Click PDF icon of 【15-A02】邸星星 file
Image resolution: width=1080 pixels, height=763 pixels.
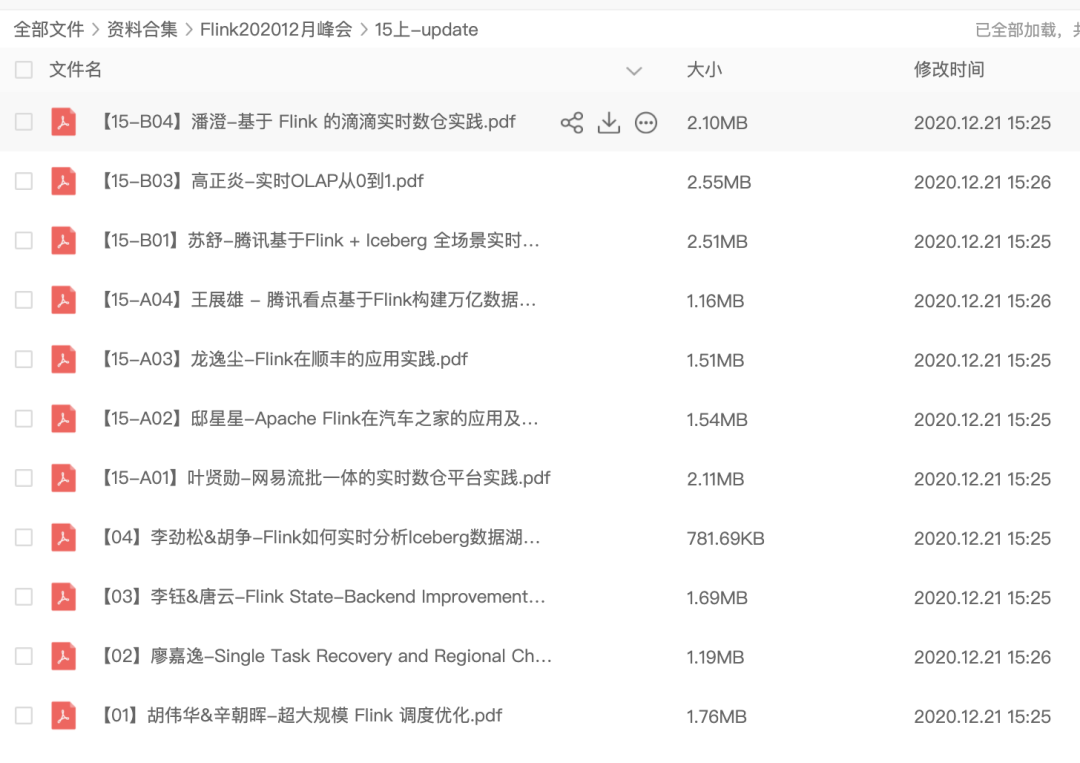click(x=63, y=419)
